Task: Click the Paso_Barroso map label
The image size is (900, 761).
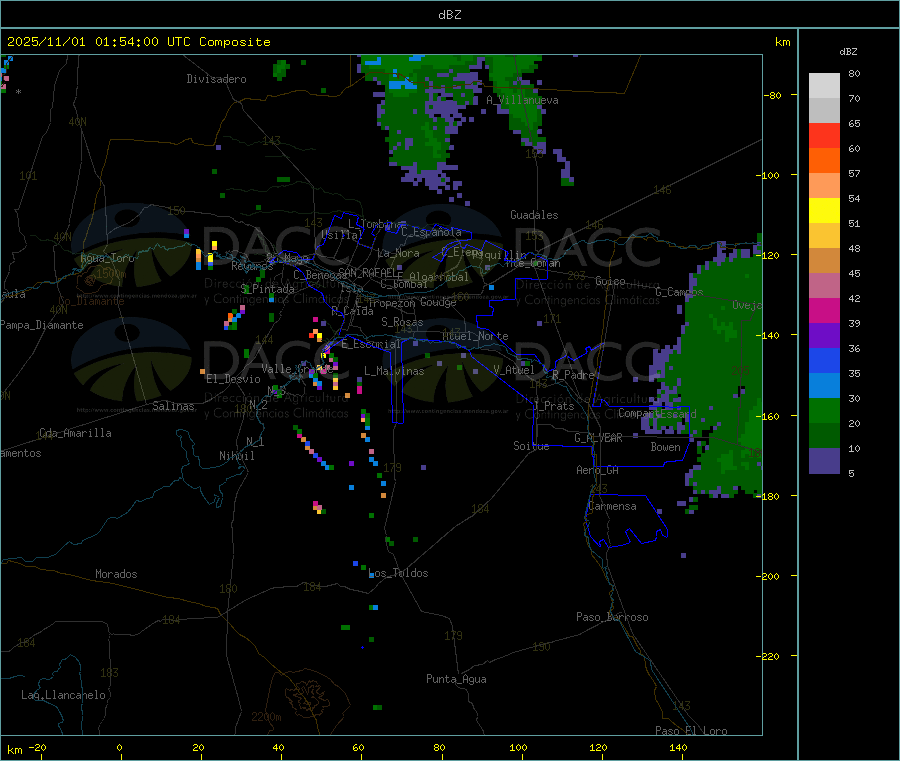Action: tap(612, 617)
